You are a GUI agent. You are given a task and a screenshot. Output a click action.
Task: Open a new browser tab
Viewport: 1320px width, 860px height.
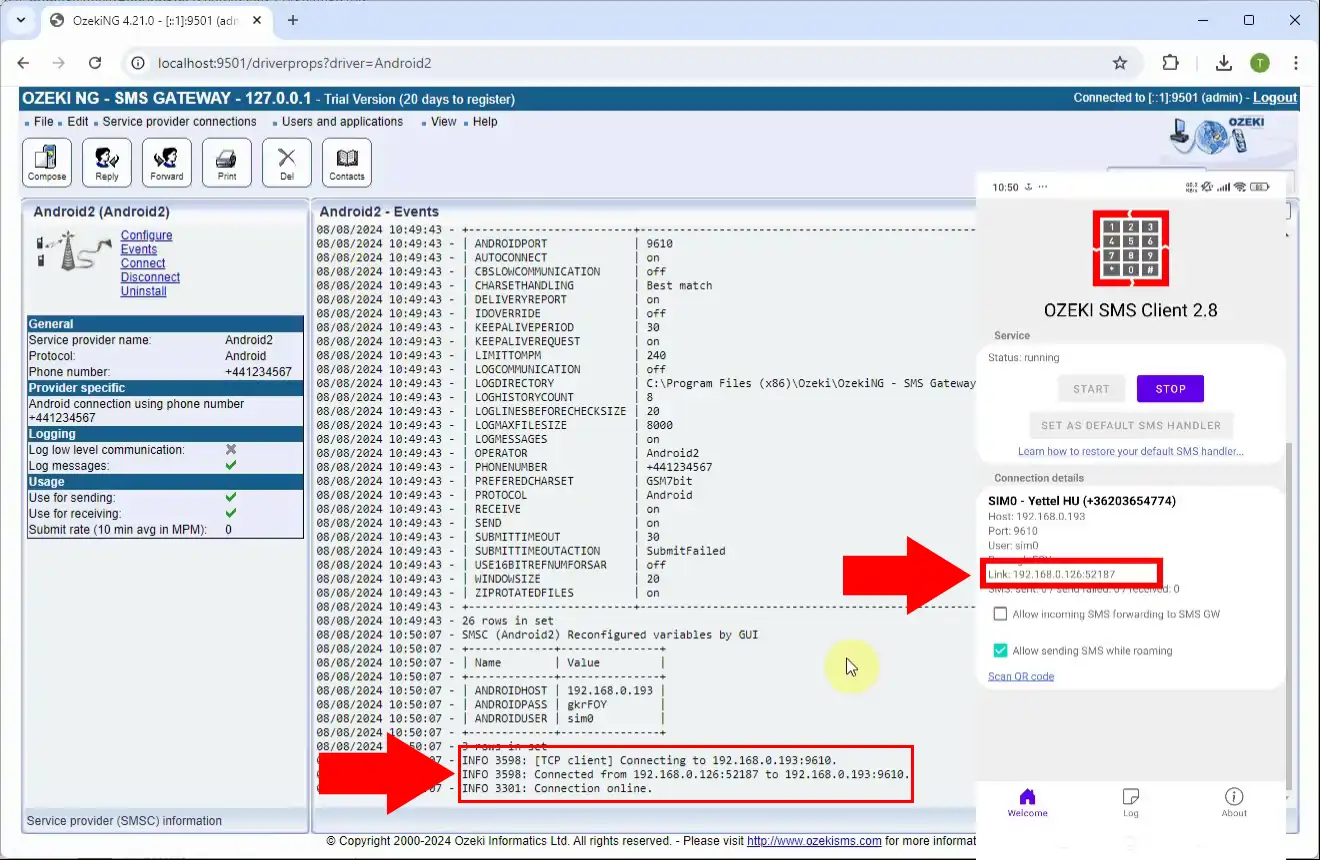[293, 20]
